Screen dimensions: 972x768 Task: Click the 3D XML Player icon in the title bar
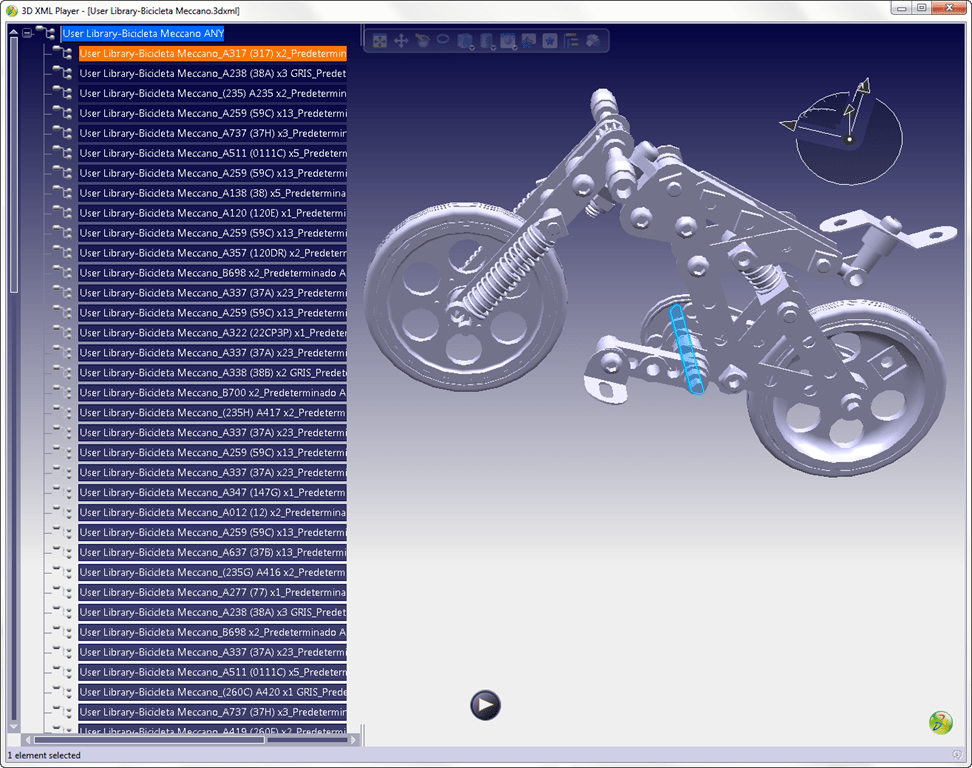[x=12, y=11]
